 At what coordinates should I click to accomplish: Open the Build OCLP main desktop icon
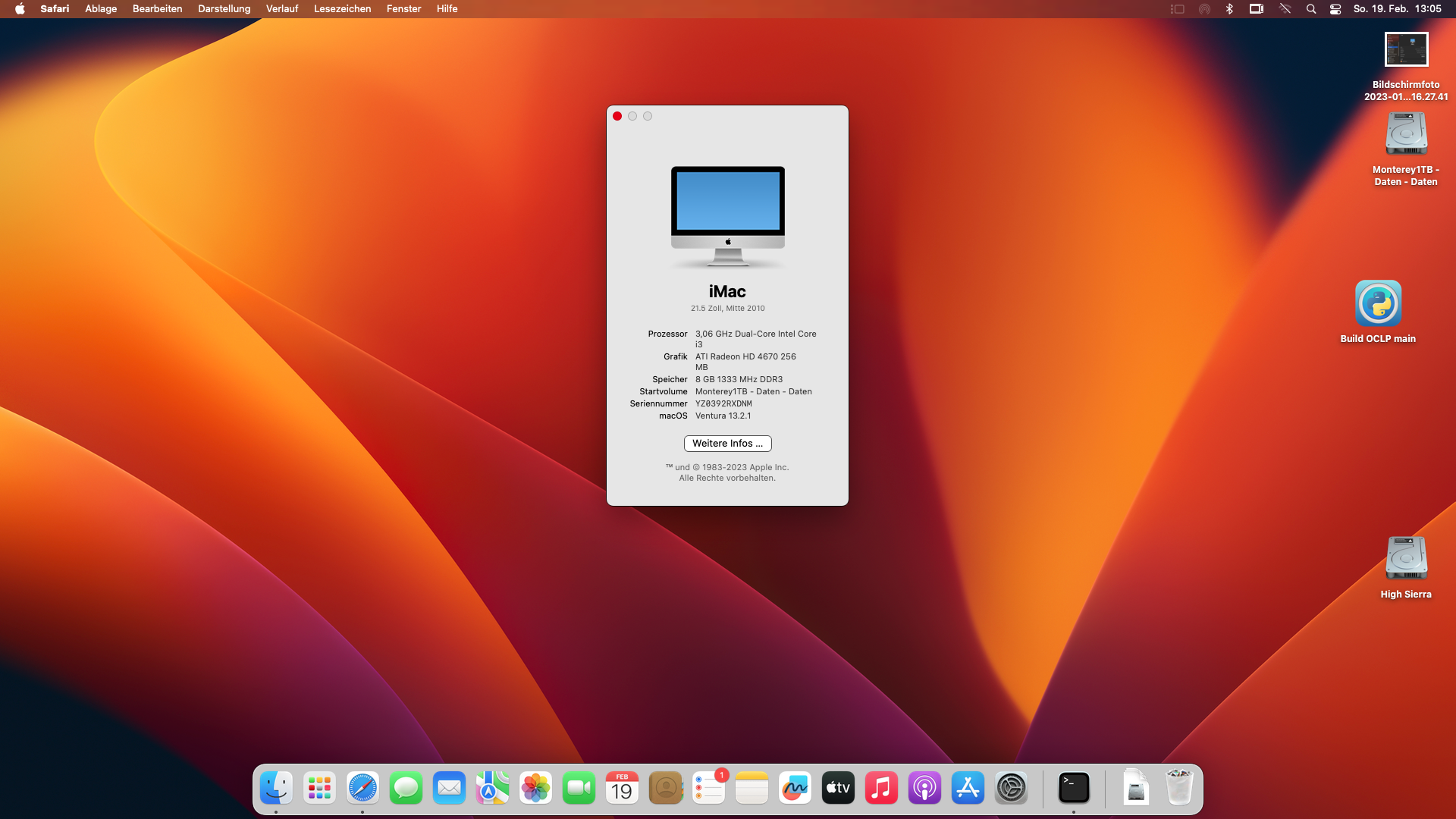1378,304
